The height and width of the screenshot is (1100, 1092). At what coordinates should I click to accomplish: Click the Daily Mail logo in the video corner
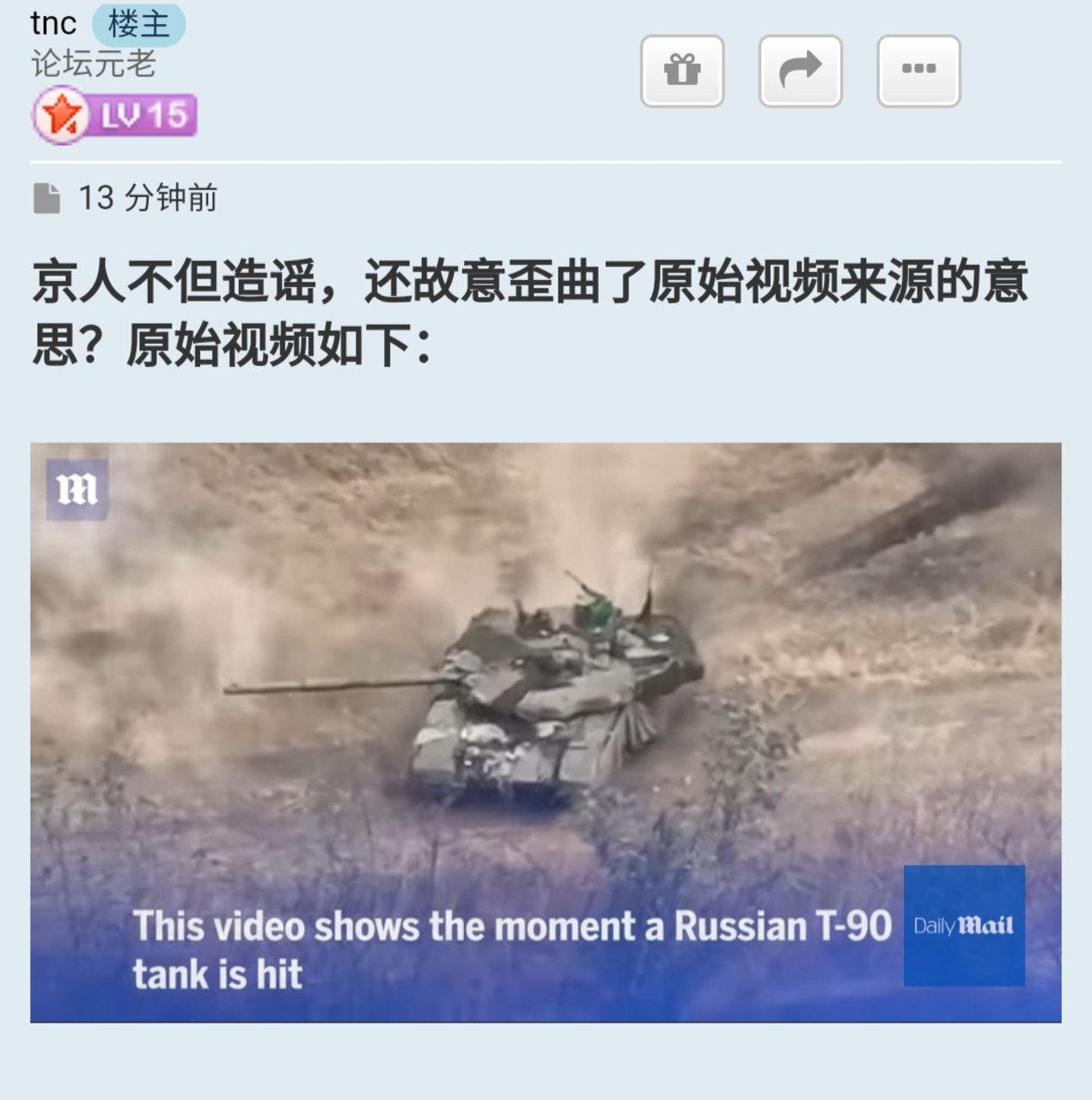tap(964, 926)
